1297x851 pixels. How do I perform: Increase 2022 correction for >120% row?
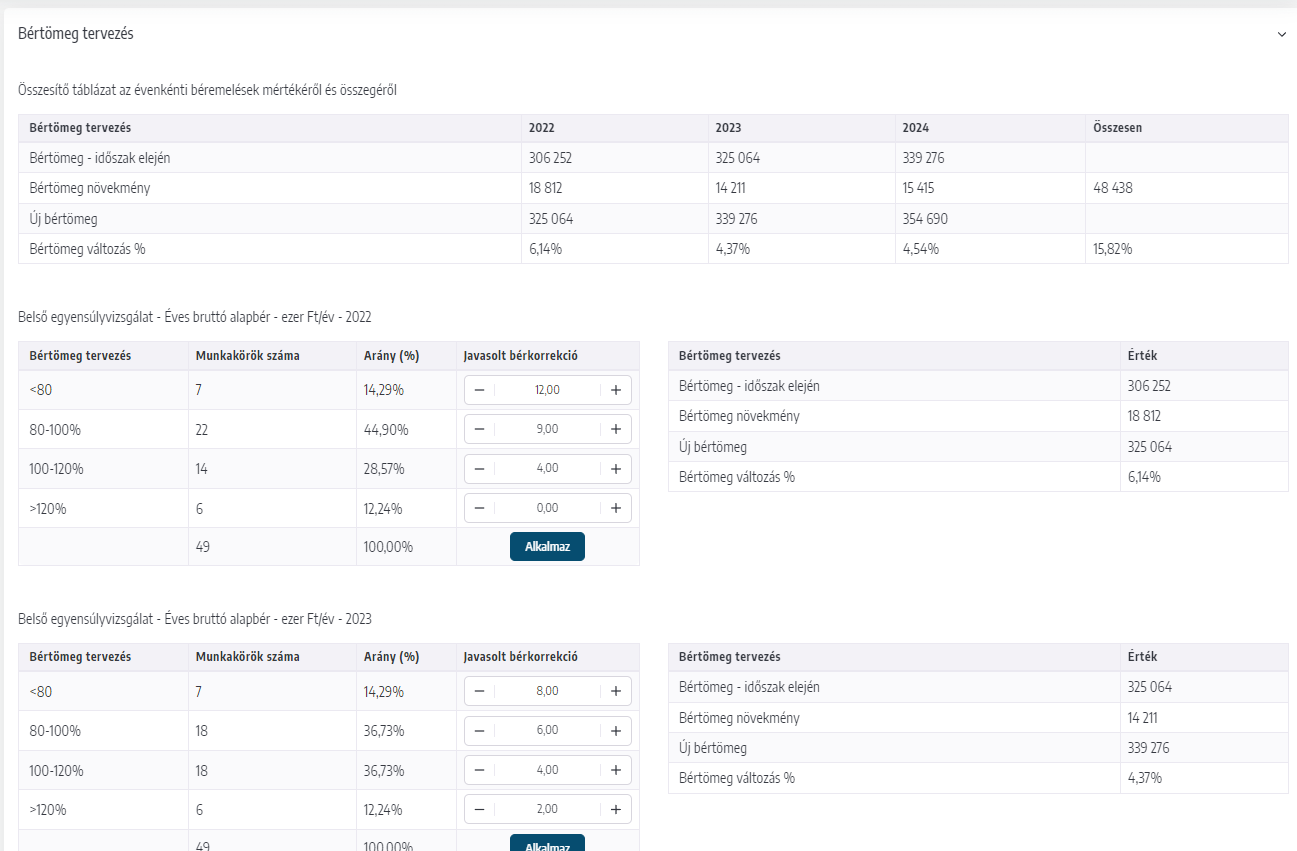(616, 508)
